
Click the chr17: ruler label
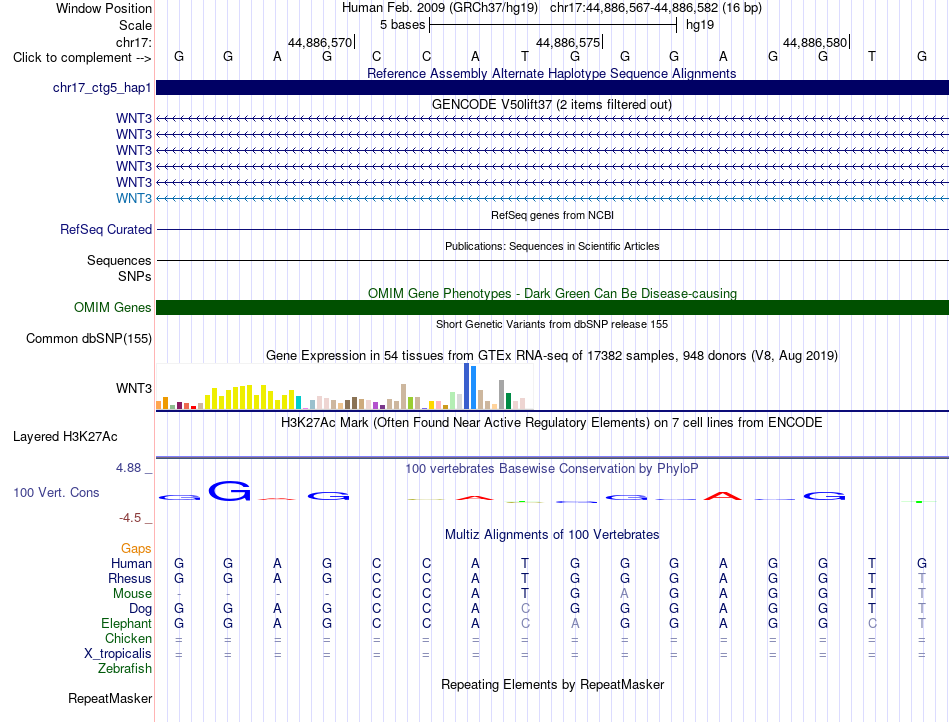pyautogui.click(x=133, y=42)
